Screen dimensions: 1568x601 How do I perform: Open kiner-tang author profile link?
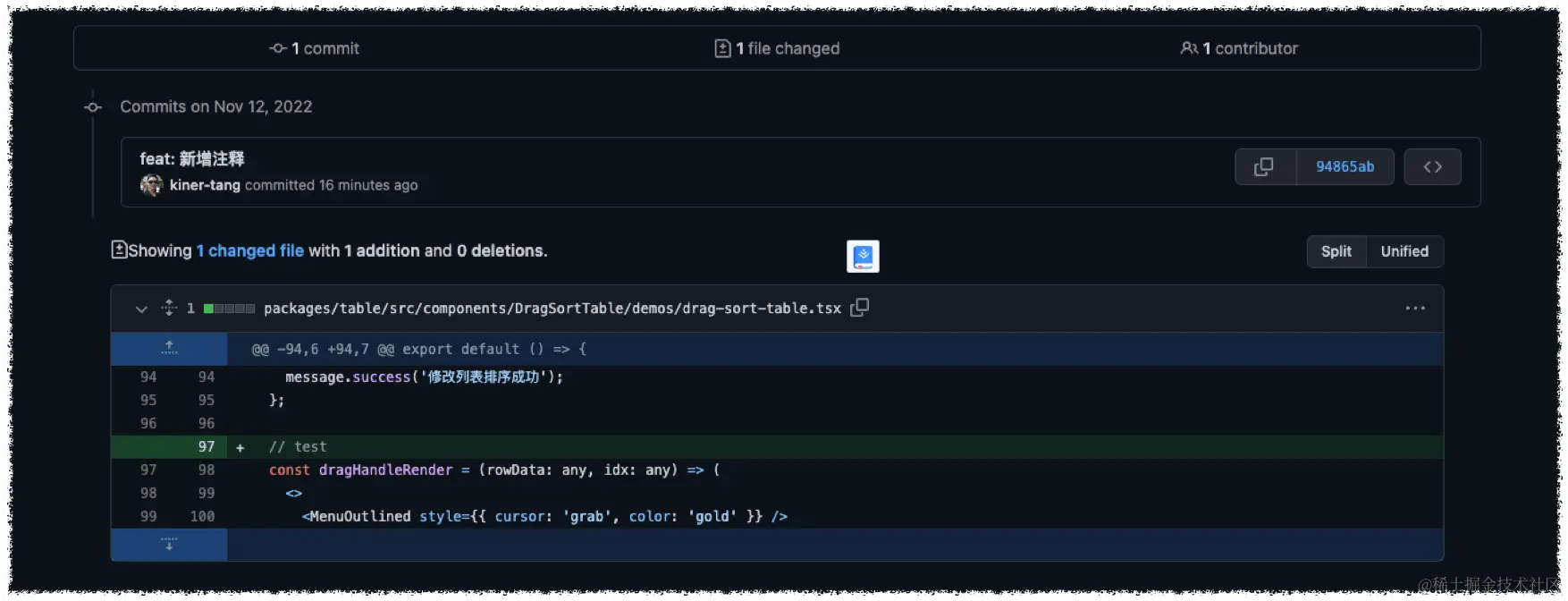pyautogui.click(x=205, y=185)
